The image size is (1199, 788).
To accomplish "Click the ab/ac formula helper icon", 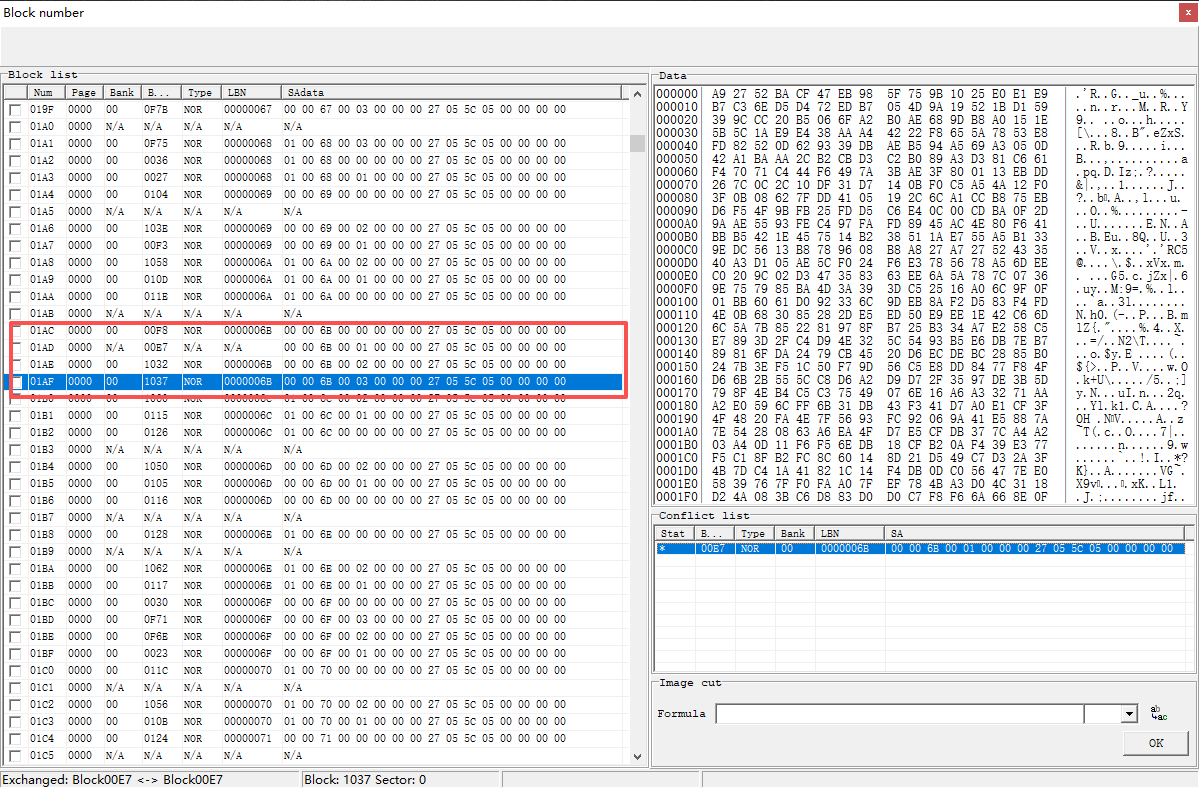I will pyautogui.click(x=1158, y=713).
